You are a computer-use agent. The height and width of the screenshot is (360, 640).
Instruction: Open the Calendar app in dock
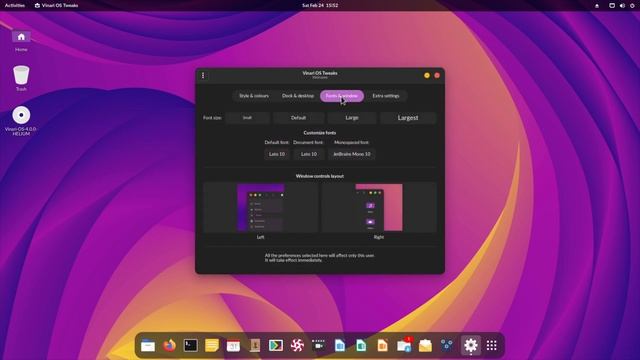point(233,346)
